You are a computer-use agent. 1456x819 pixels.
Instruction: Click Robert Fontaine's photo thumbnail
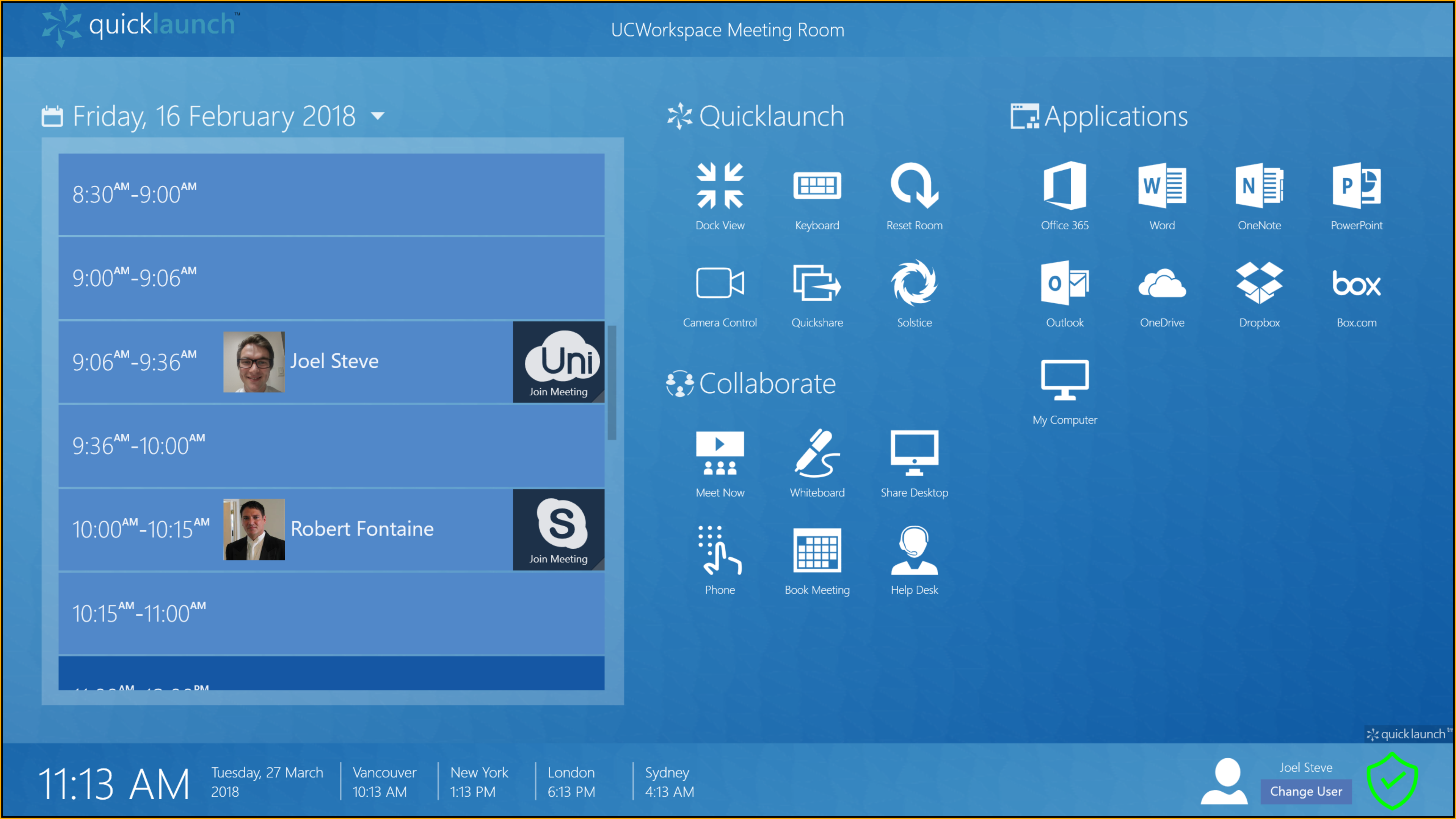254,529
